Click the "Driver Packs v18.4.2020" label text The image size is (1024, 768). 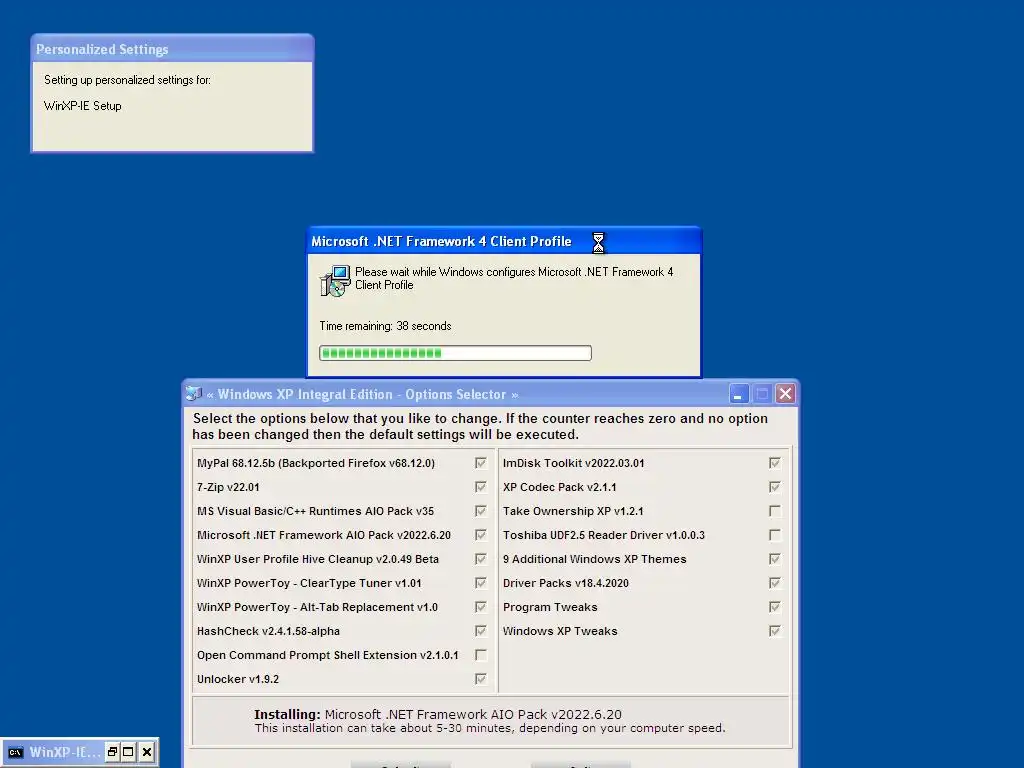(x=566, y=583)
